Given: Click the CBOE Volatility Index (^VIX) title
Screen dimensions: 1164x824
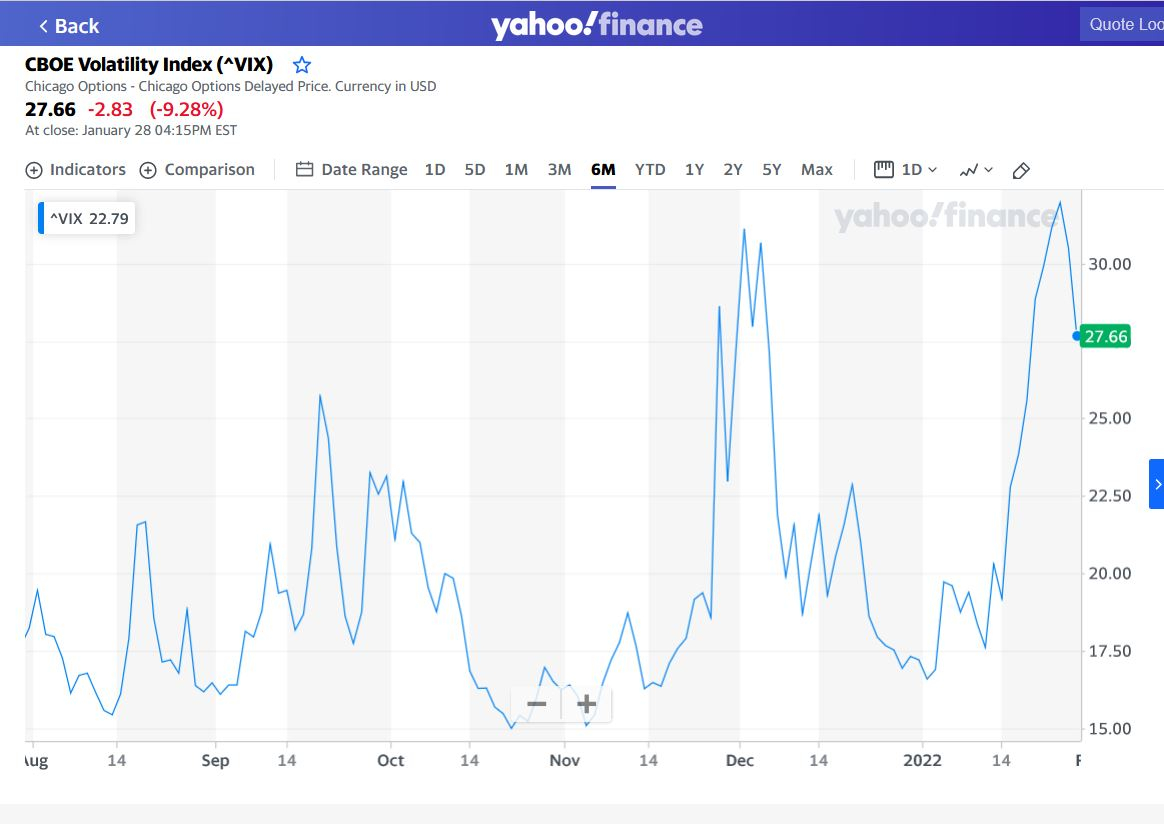Looking at the screenshot, I should [149, 65].
